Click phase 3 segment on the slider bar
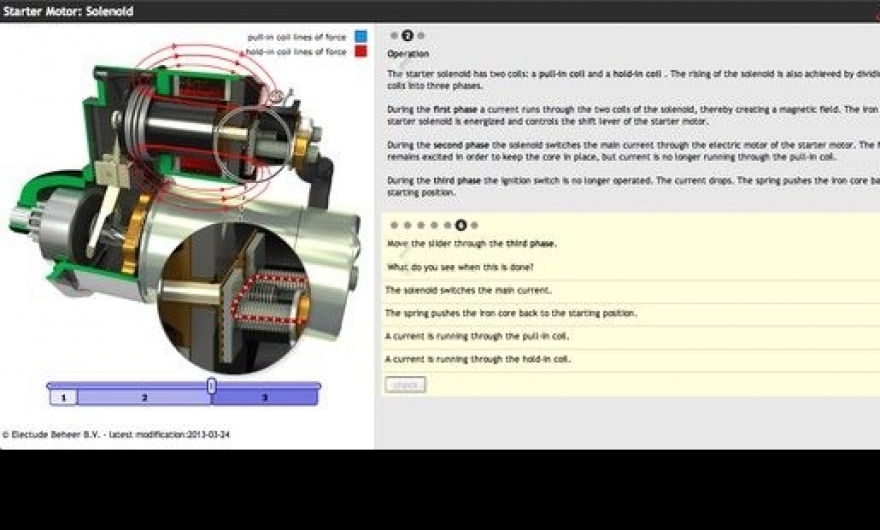Viewport: 880px width, 530px height. coord(265,398)
